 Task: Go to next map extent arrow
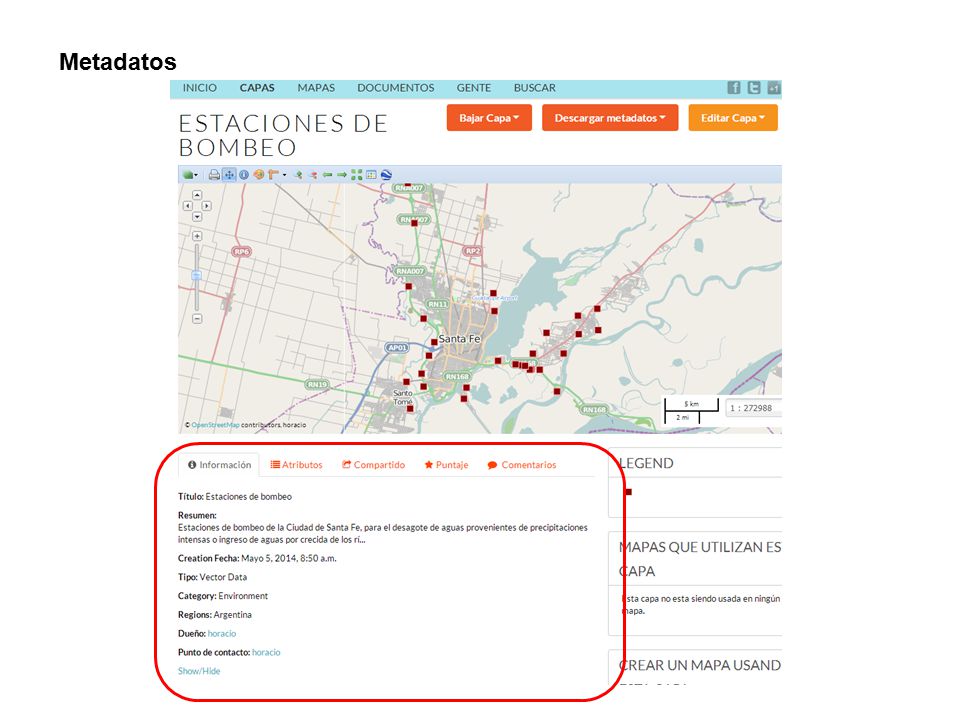coord(342,175)
